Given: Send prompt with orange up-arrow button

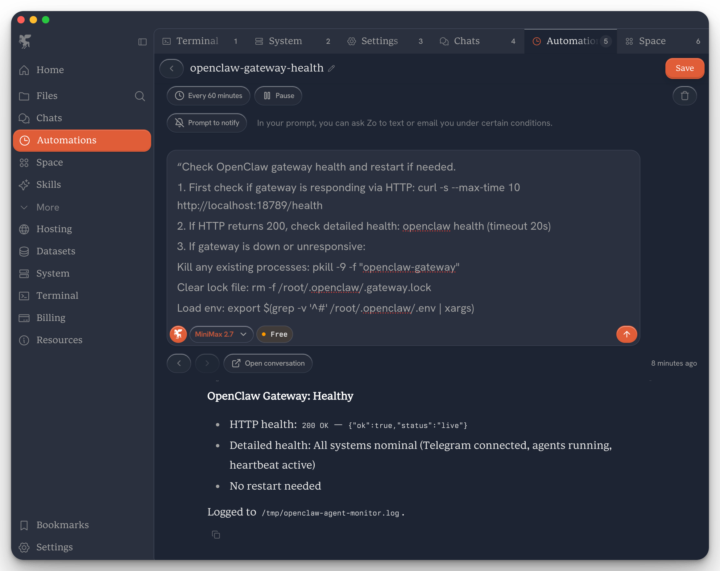Looking at the screenshot, I should click(x=626, y=334).
